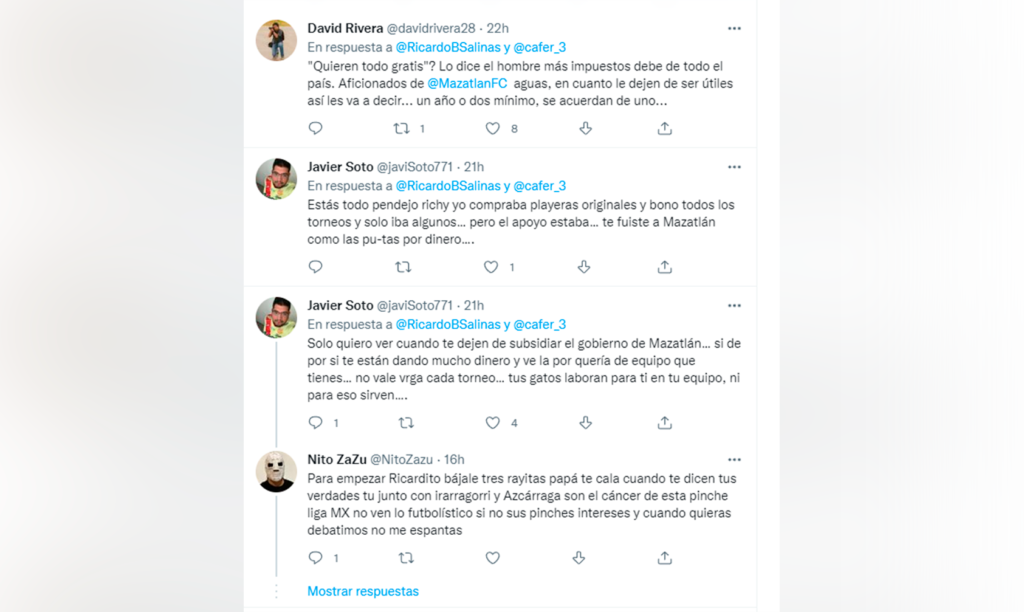Click Mostrar respuestas link
This screenshot has height=612, width=1024.
(363, 591)
